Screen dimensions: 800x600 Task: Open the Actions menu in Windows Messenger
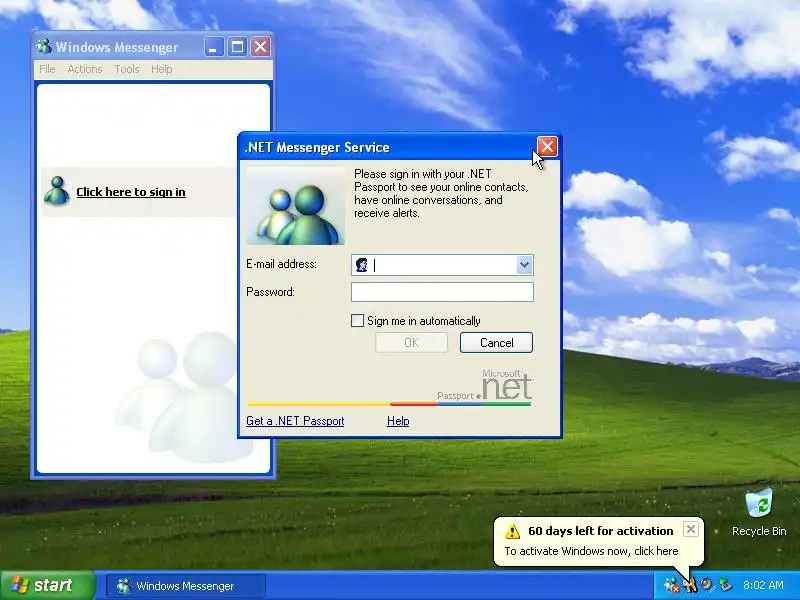pyautogui.click(x=85, y=69)
